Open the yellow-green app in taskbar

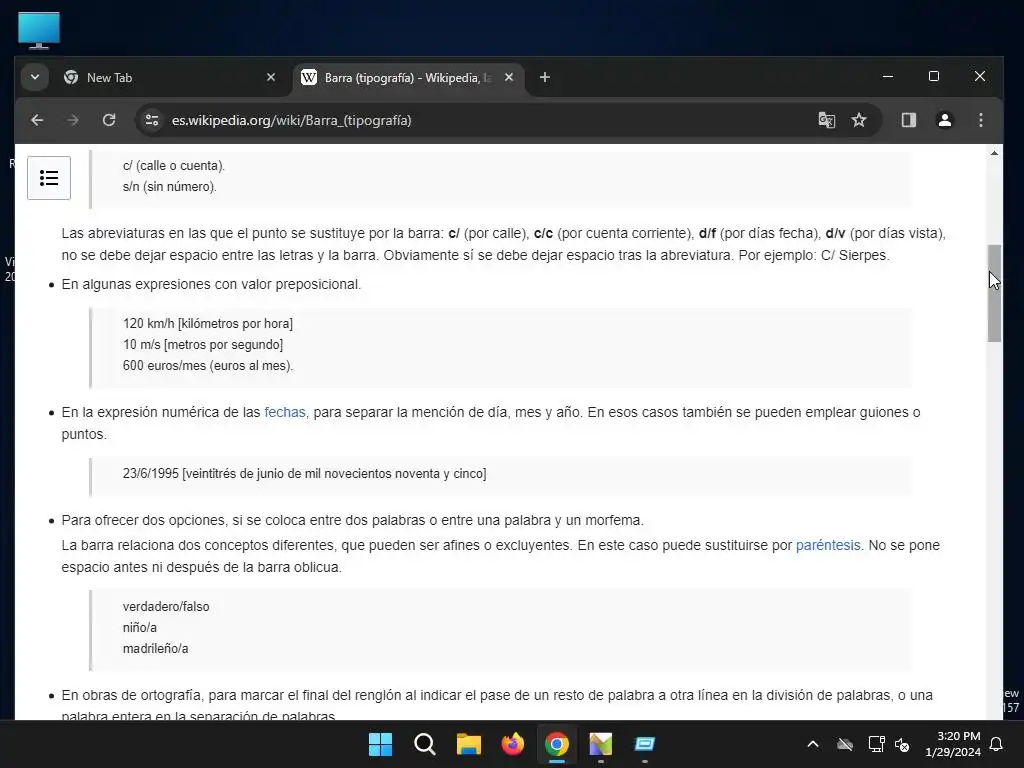pos(601,744)
